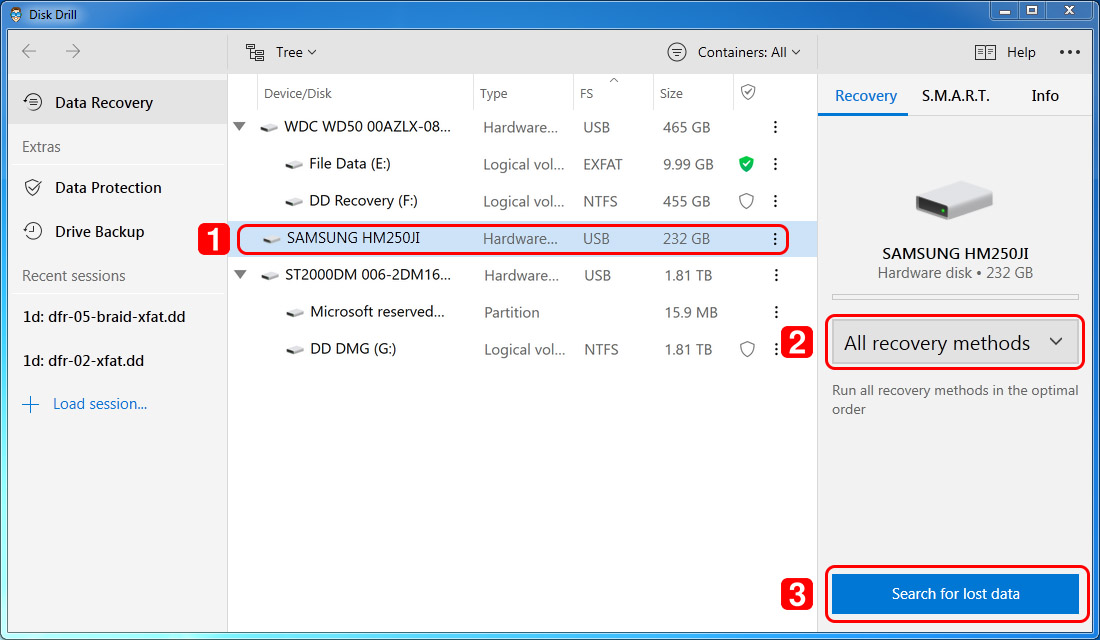Open options menu for Microsoft reserved partition
The height and width of the screenshot is (640, 1100).
pyautogui.click(x=776, y=312)
